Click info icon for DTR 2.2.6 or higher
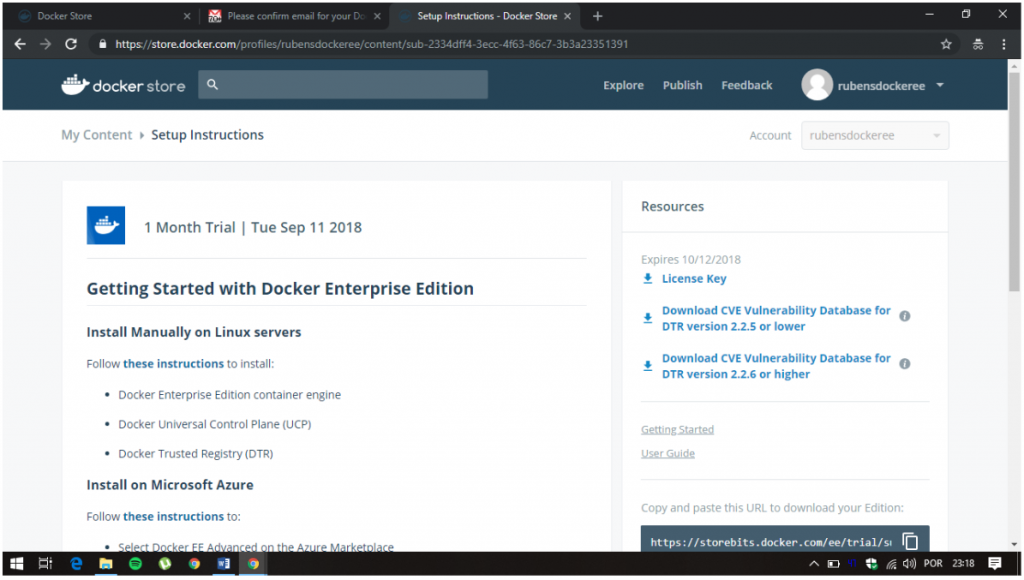The width and height of the screenshot is (1024, 580). click(904, 364)
